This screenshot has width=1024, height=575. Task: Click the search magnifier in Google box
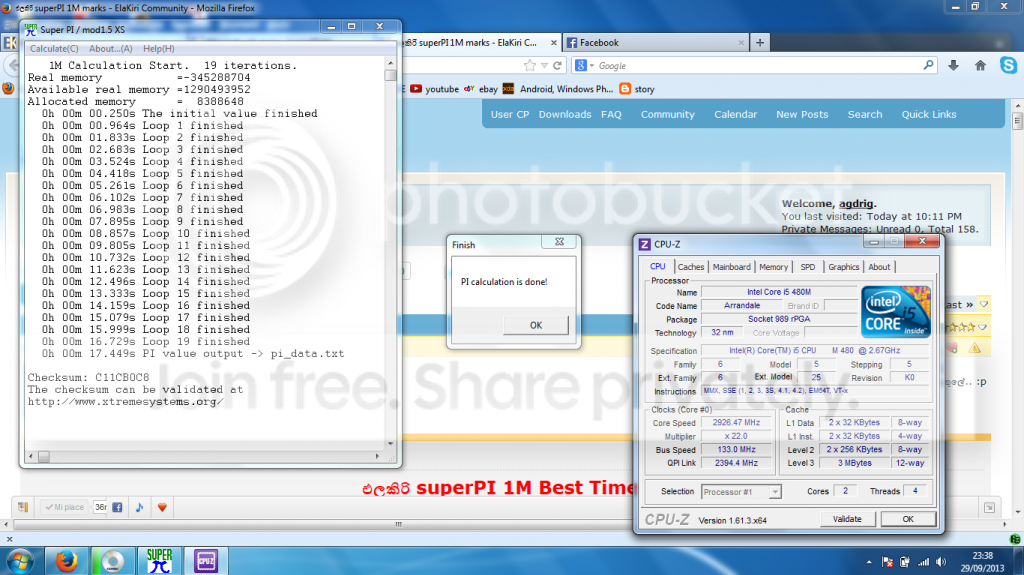tap(928, 65)
